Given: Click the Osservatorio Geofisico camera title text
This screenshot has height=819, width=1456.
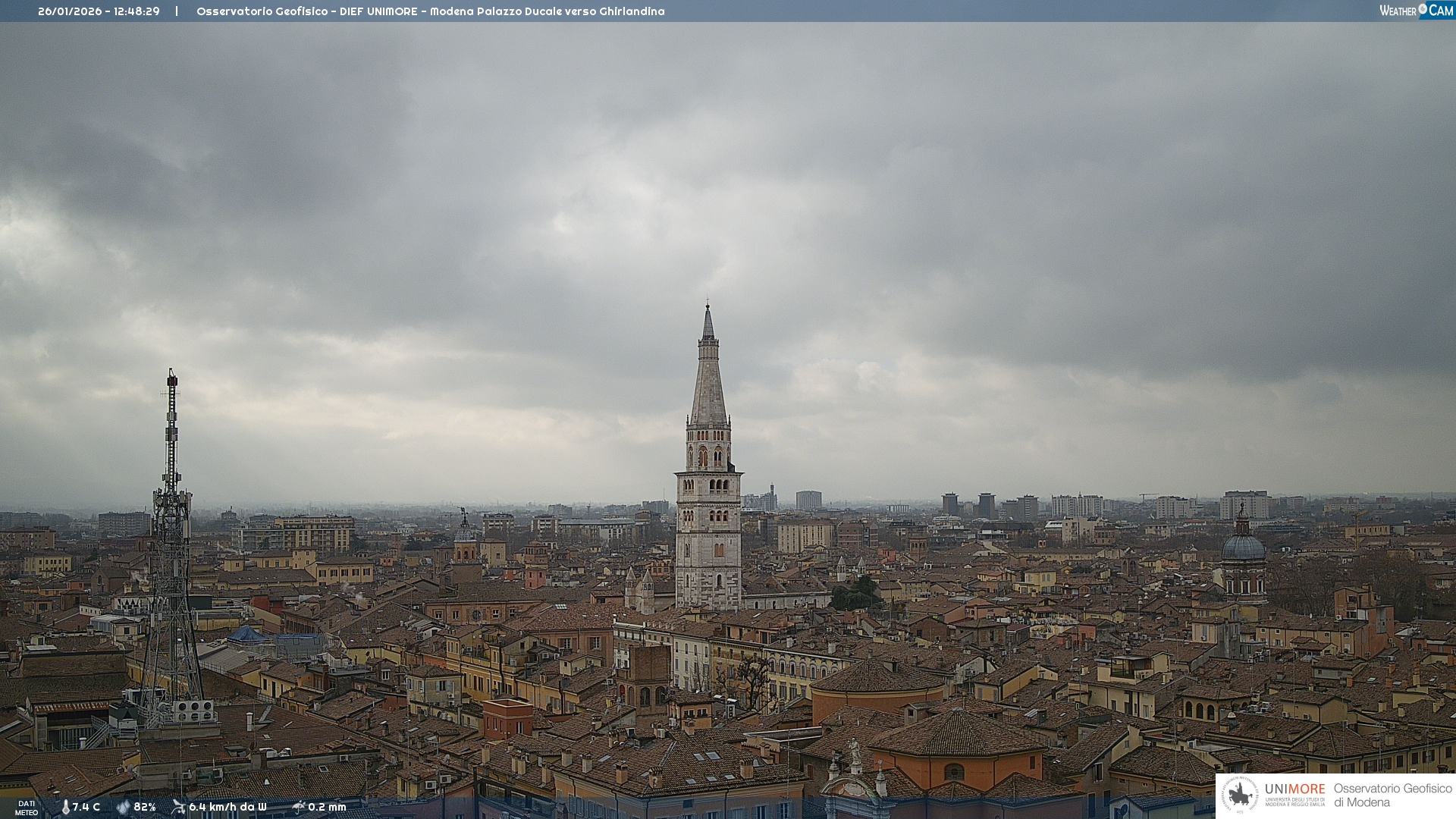Looking at the screenshot, I should point(430,11).
